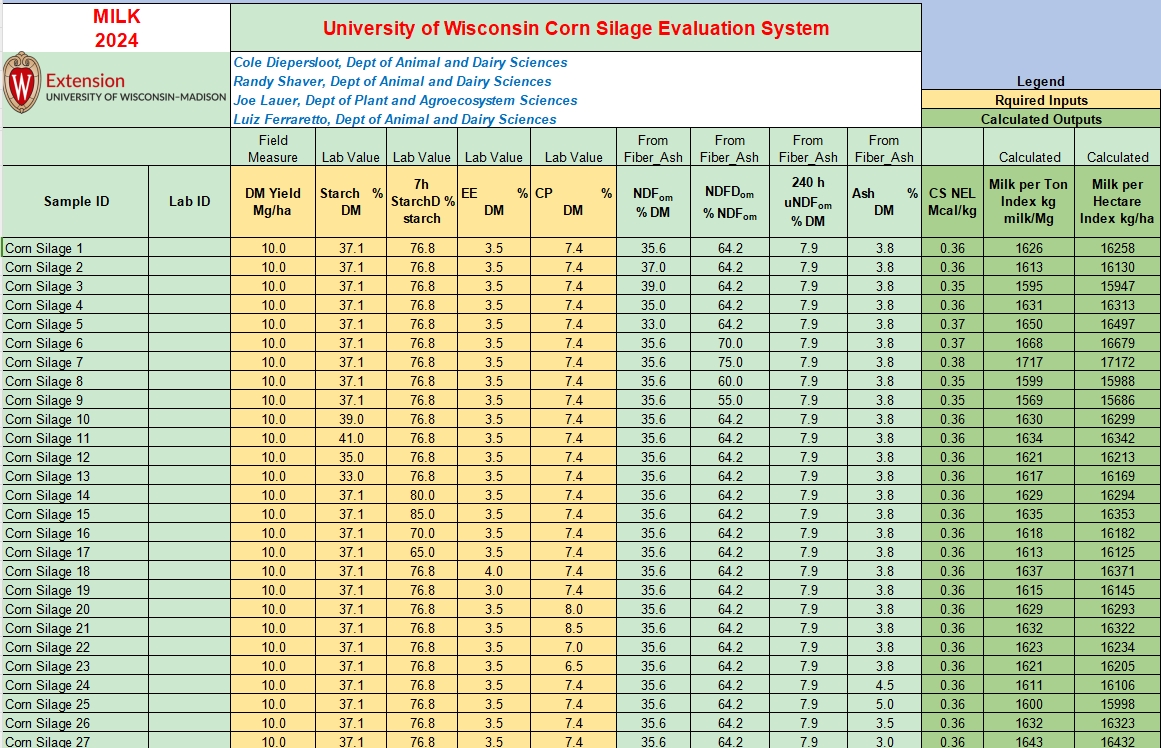Viewport: 1161px width, 748px height.
Task: Click NDFDom value 75.0 for Corn Silage 7
Action: coord(730,362)
